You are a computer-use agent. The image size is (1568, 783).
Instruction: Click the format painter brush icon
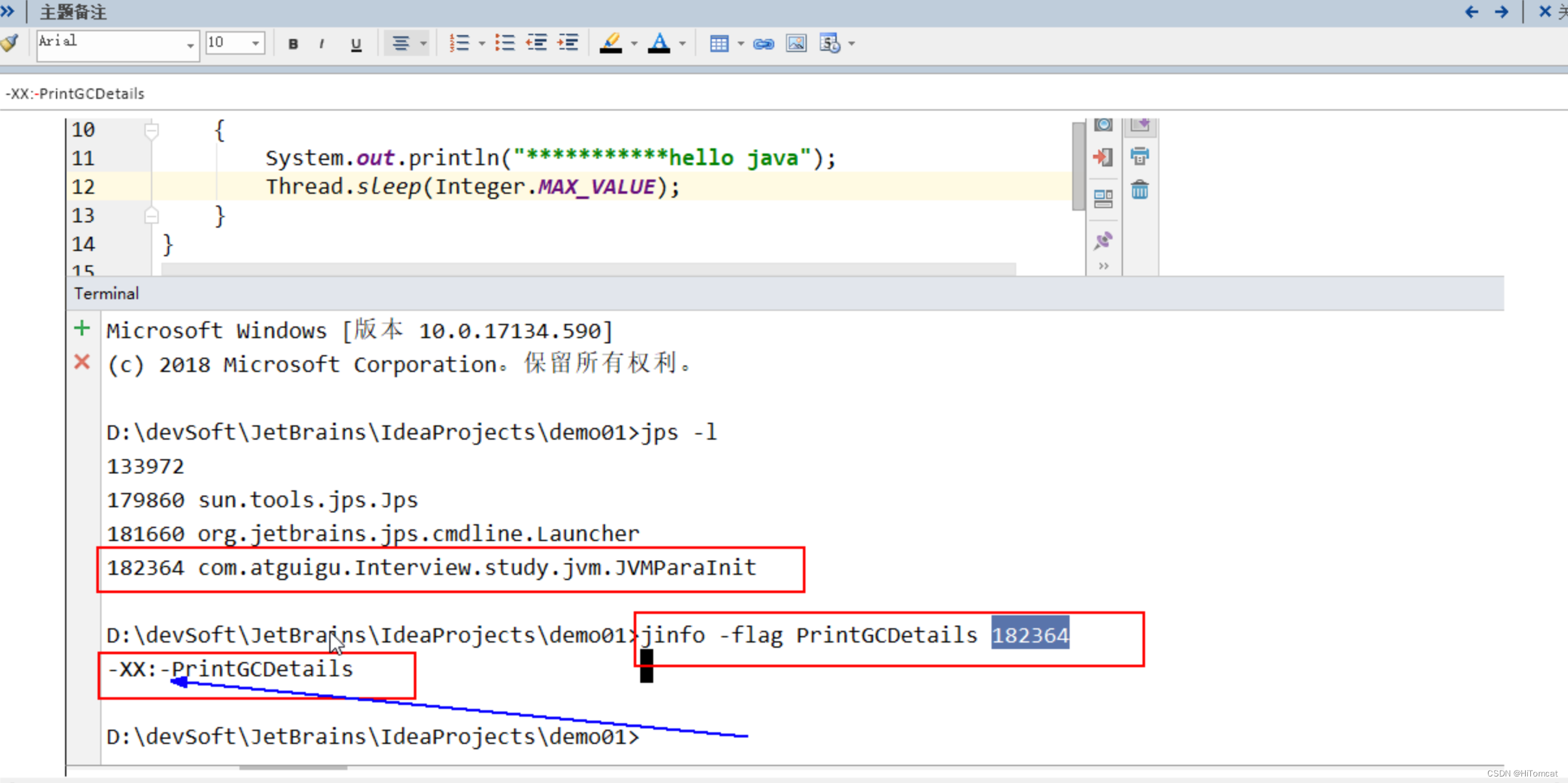pos(10,44)
